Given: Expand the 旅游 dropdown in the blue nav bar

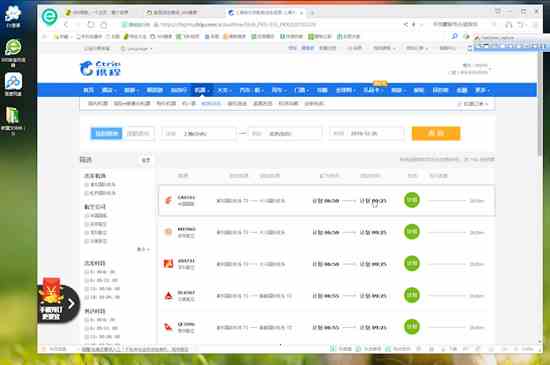Looking at the screenshot, I should click(132, 90).
